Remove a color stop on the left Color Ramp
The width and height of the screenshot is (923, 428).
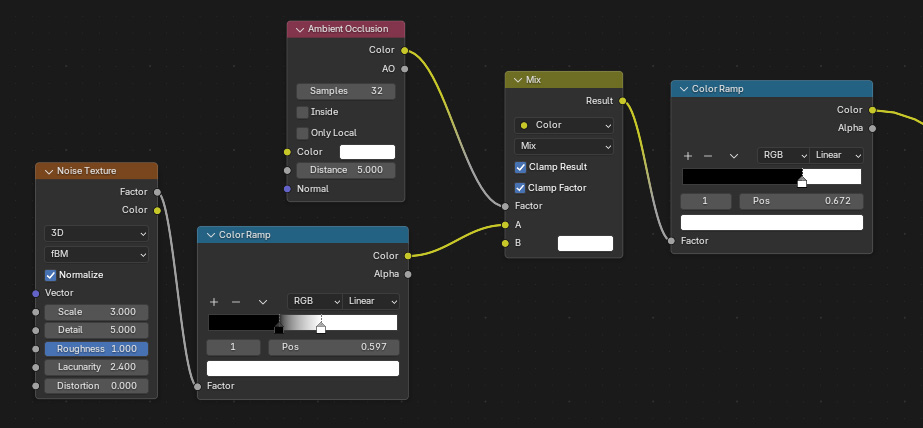tap(236, 301)
